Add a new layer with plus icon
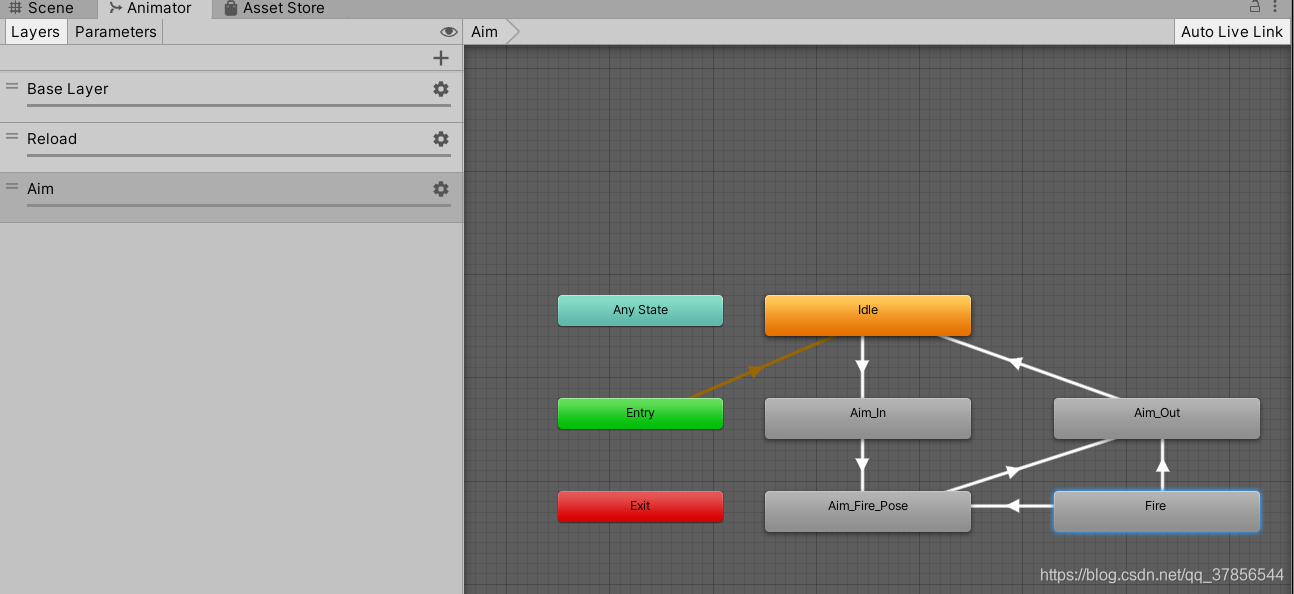 (441, 58)
